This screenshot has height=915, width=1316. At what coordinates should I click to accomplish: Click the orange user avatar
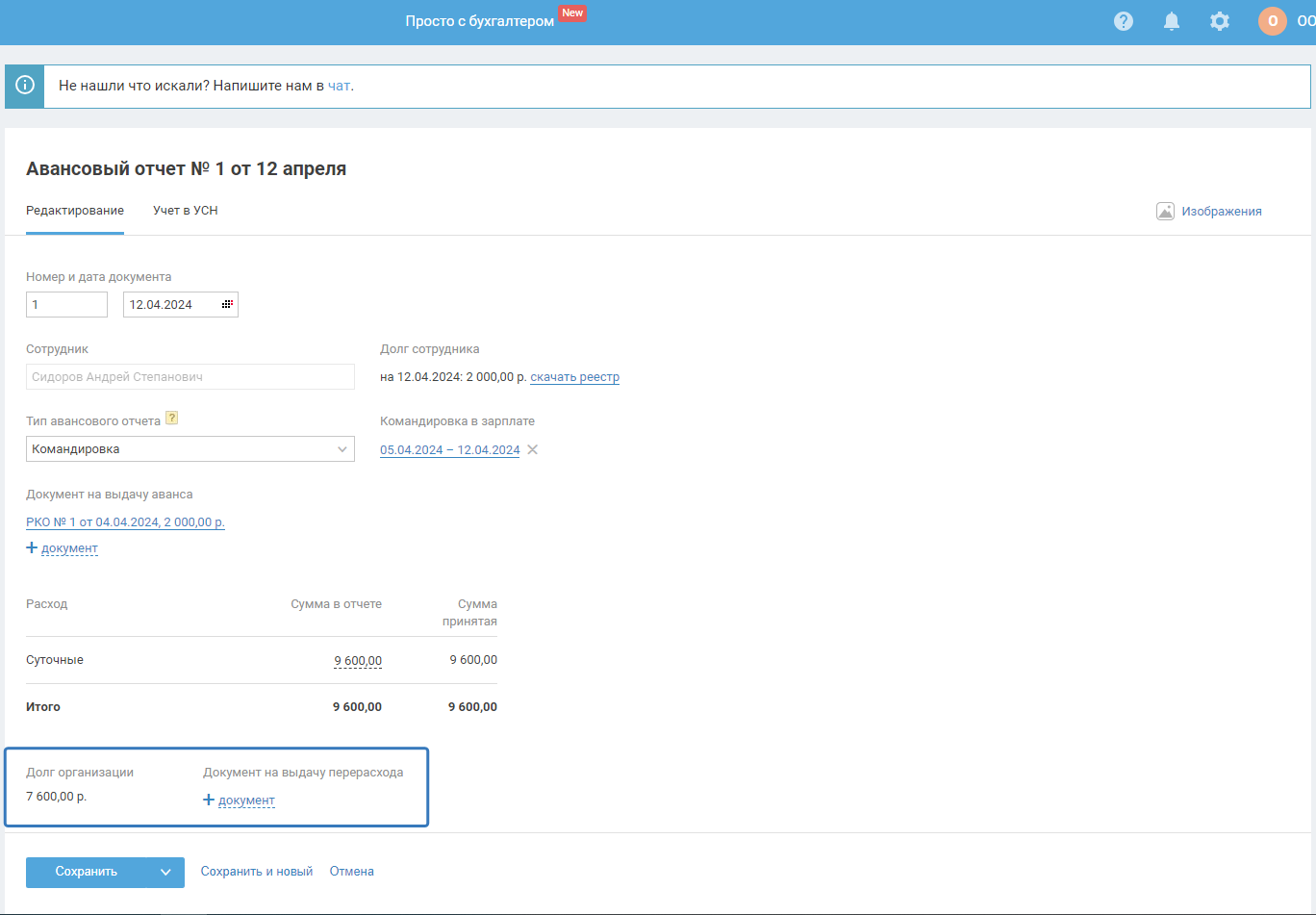tap(1272, 21)
